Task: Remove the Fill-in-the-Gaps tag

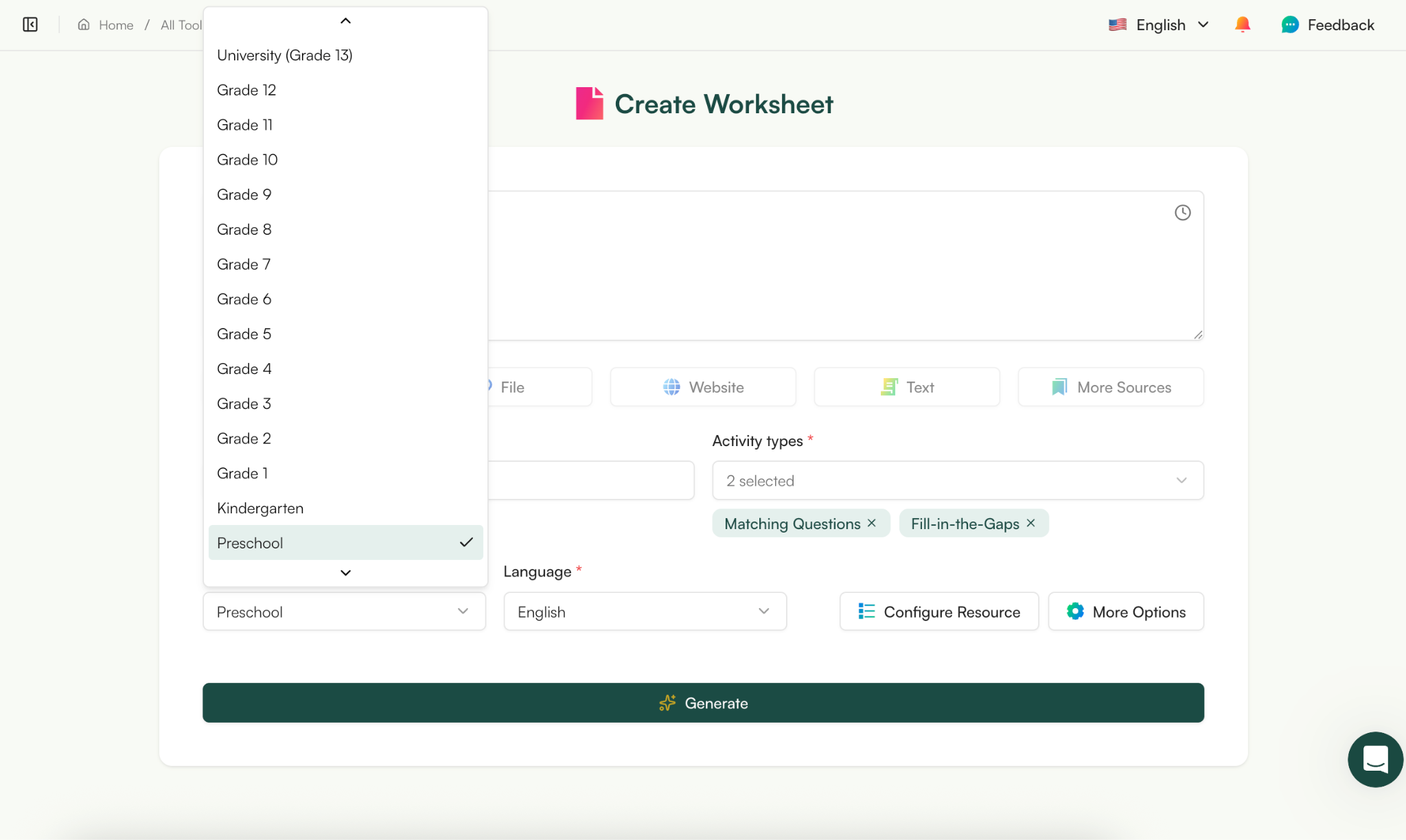Action: pyautogui.click(x=1030, y=523)
